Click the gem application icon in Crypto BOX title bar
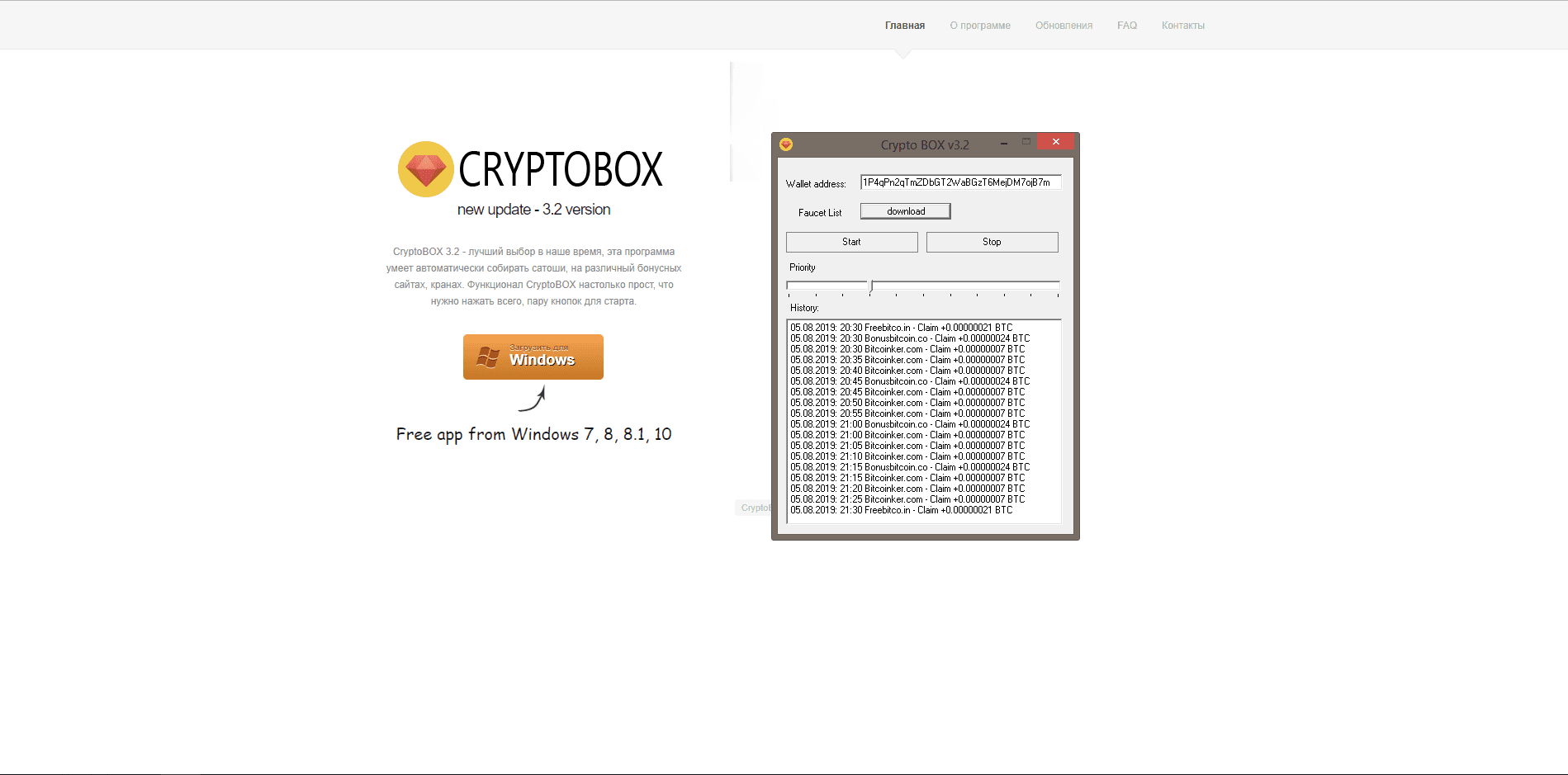This screenshot has width=1568, height=775. pos(787,143)
